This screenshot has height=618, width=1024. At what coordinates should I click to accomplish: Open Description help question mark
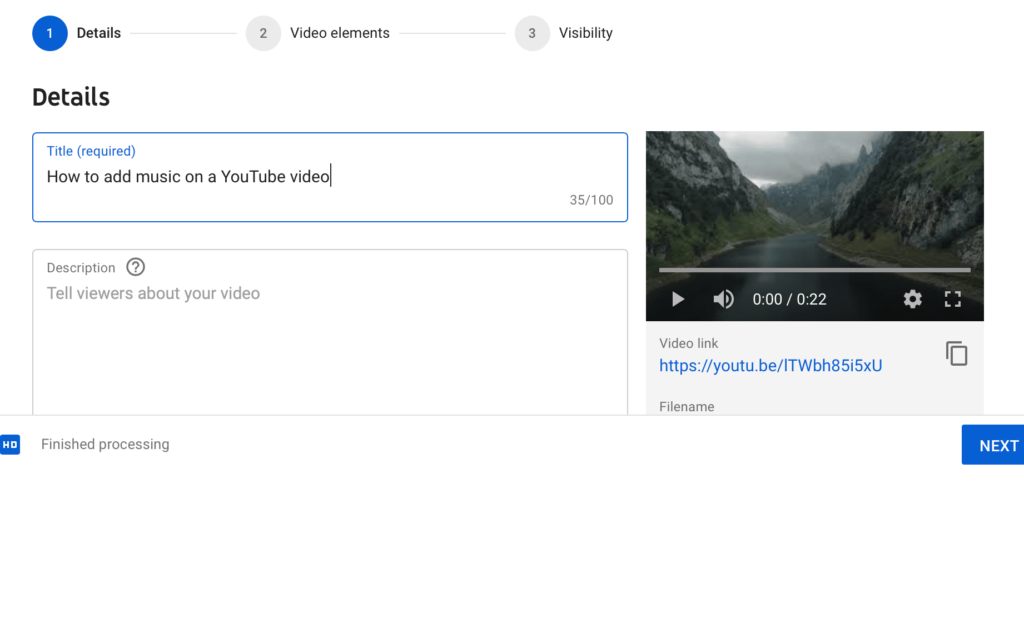coord(136,267)
